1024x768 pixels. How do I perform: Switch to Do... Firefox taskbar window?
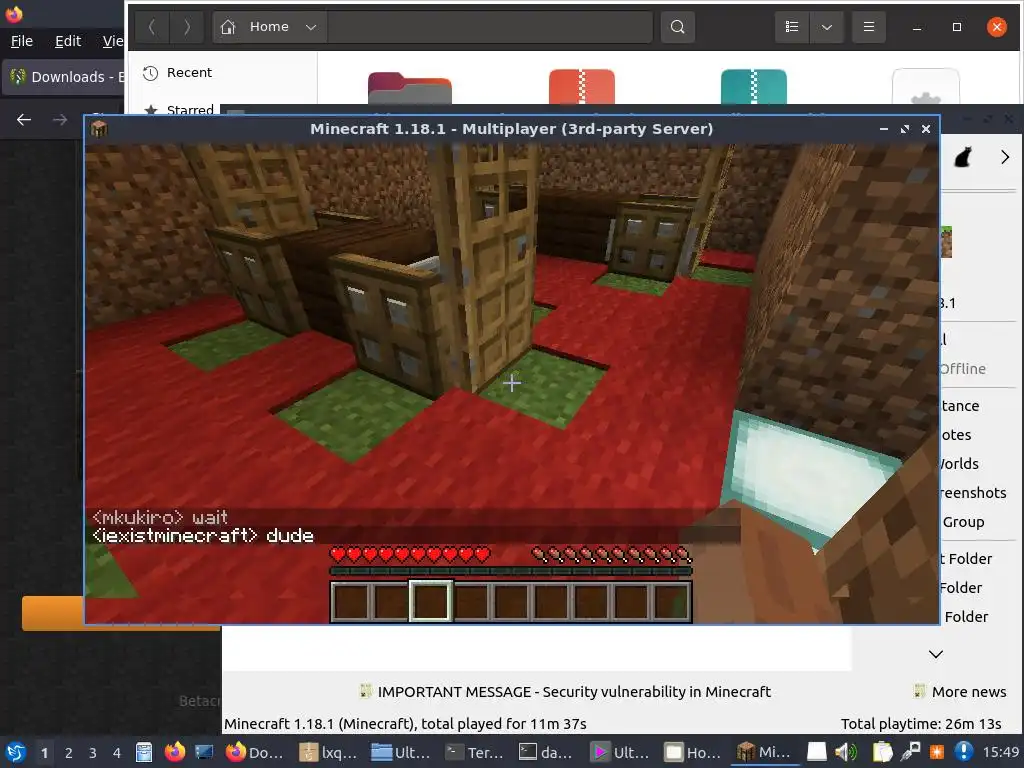coord(255,752)
